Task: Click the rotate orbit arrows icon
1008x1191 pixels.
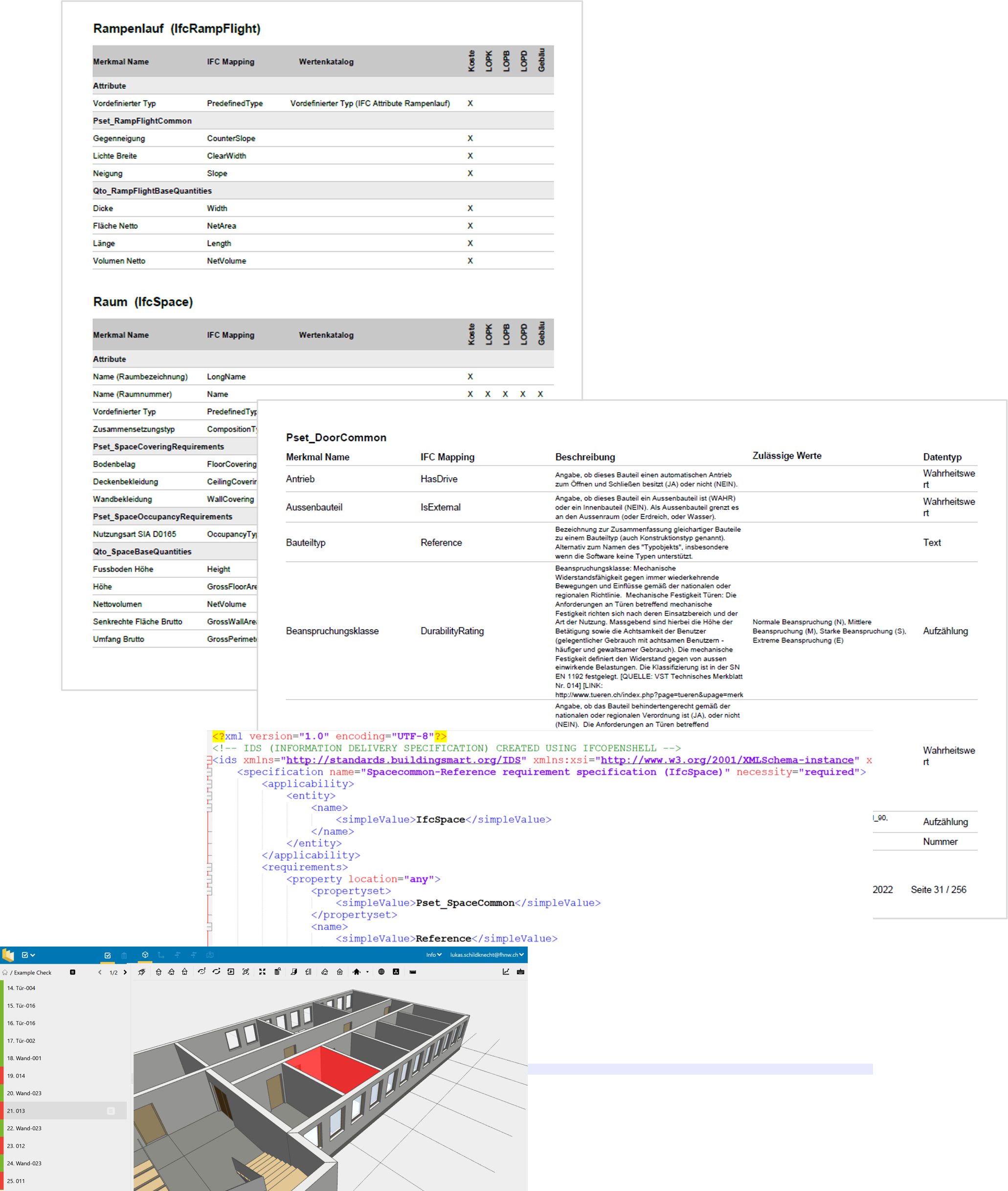Action: tap(217, 971)
